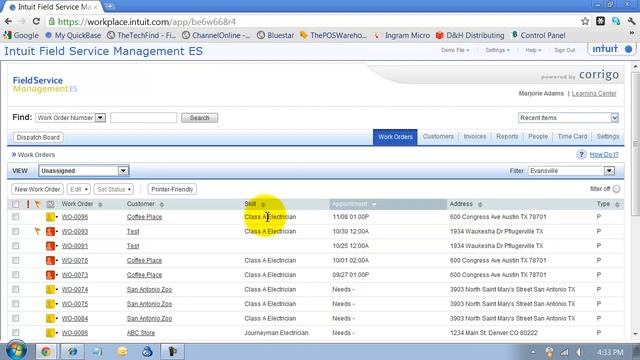Screen dimensions: 640x360
Task: Open status icon menu for WO-0073
Action: click(51, 275)
